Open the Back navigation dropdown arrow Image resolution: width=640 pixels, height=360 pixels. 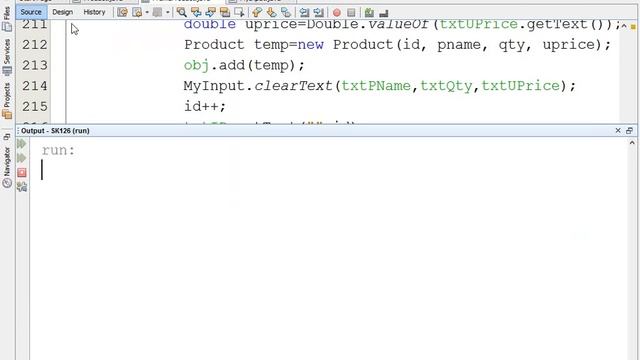(x=147, y=12)
